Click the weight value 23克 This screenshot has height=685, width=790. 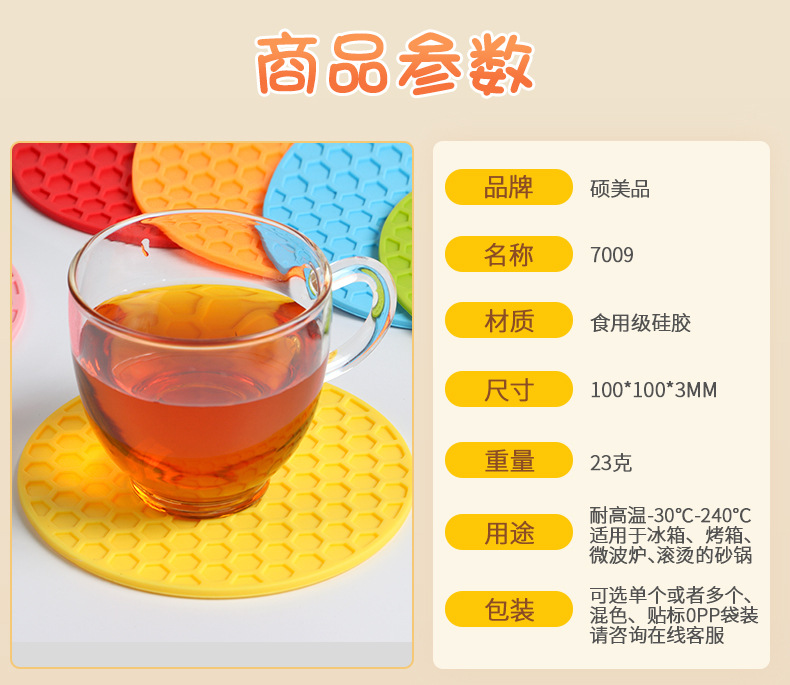point(611,463)
